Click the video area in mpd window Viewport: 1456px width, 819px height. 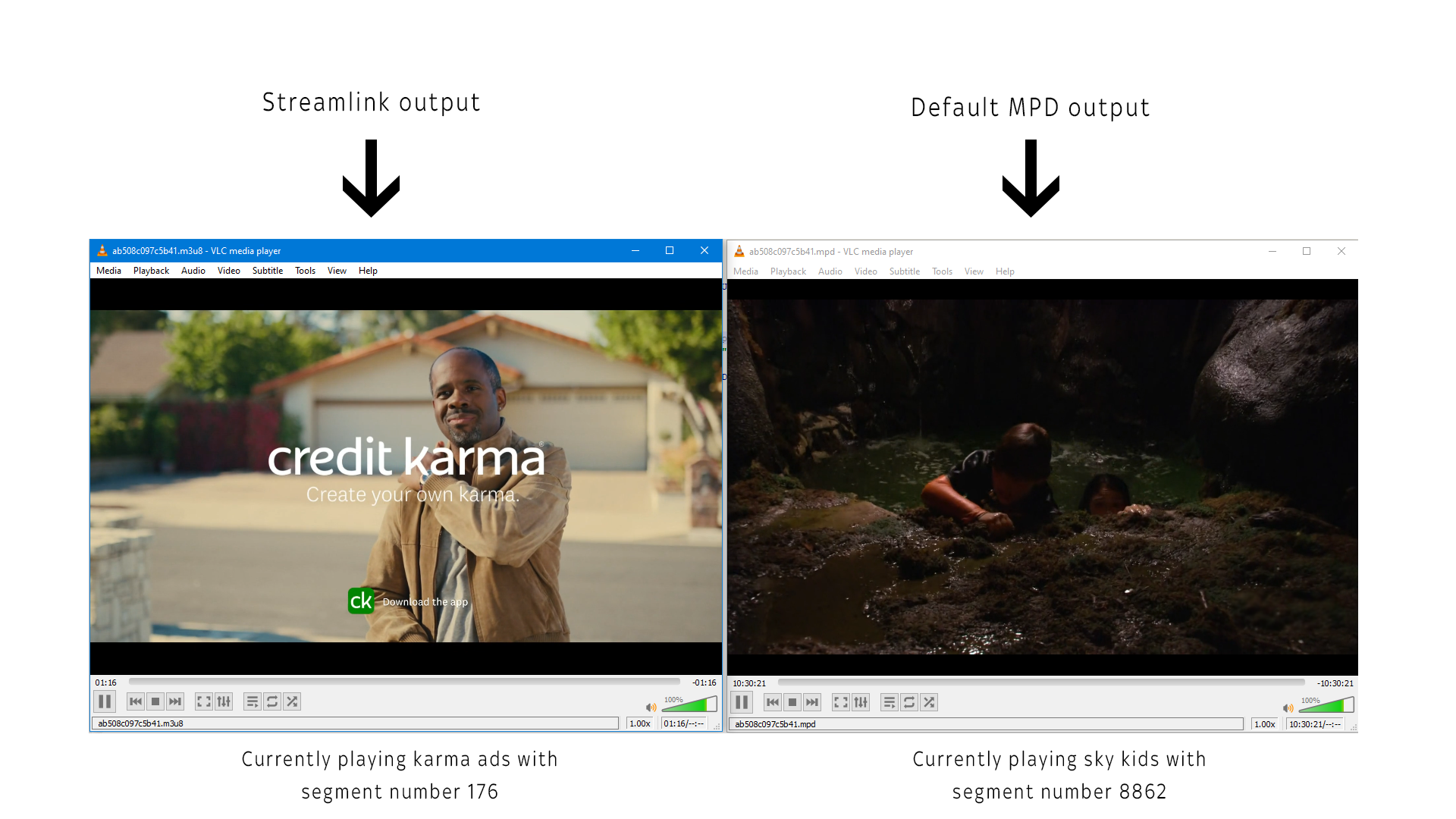point(1043,477)
